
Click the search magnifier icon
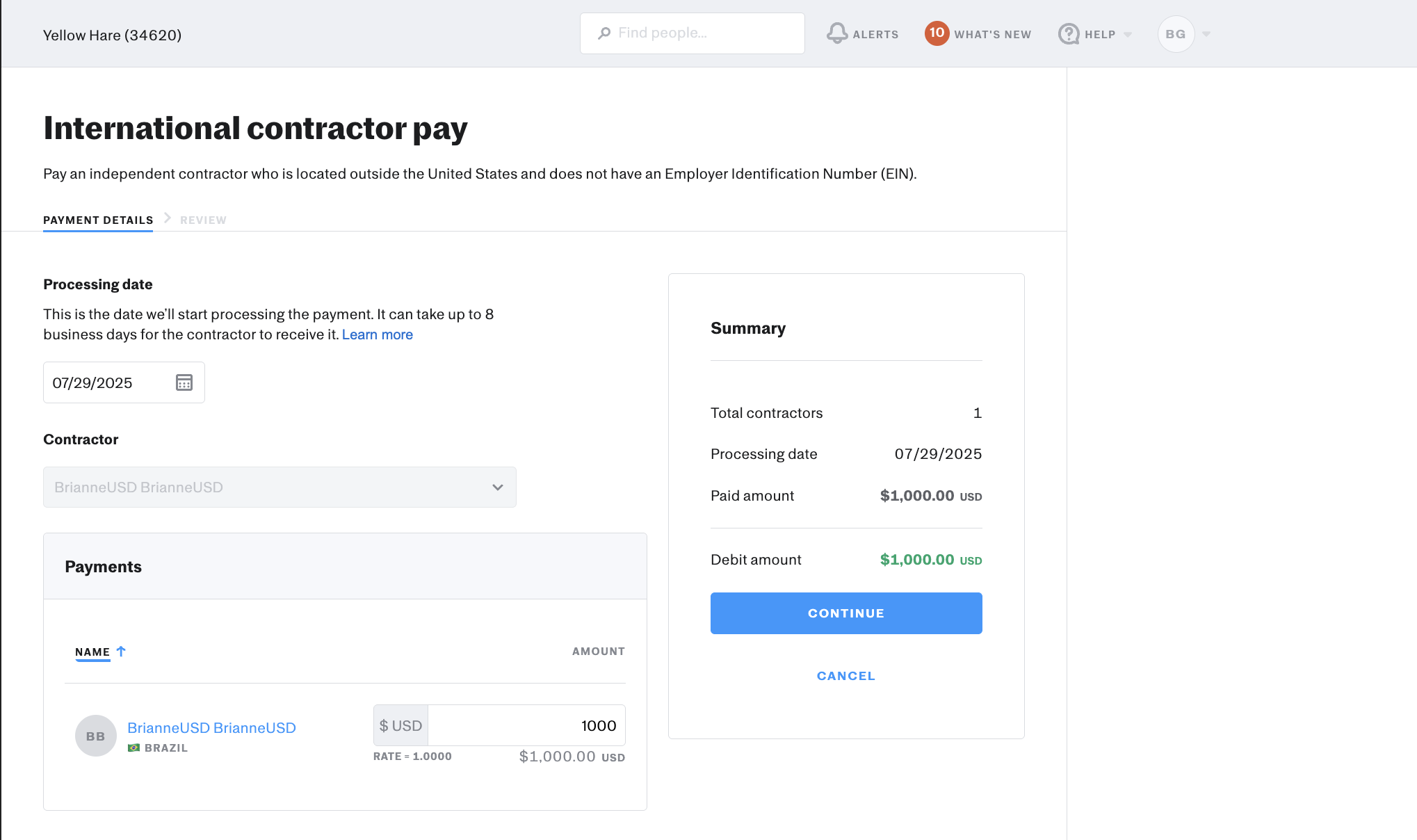pyautogui.click(x=604, y=33)
